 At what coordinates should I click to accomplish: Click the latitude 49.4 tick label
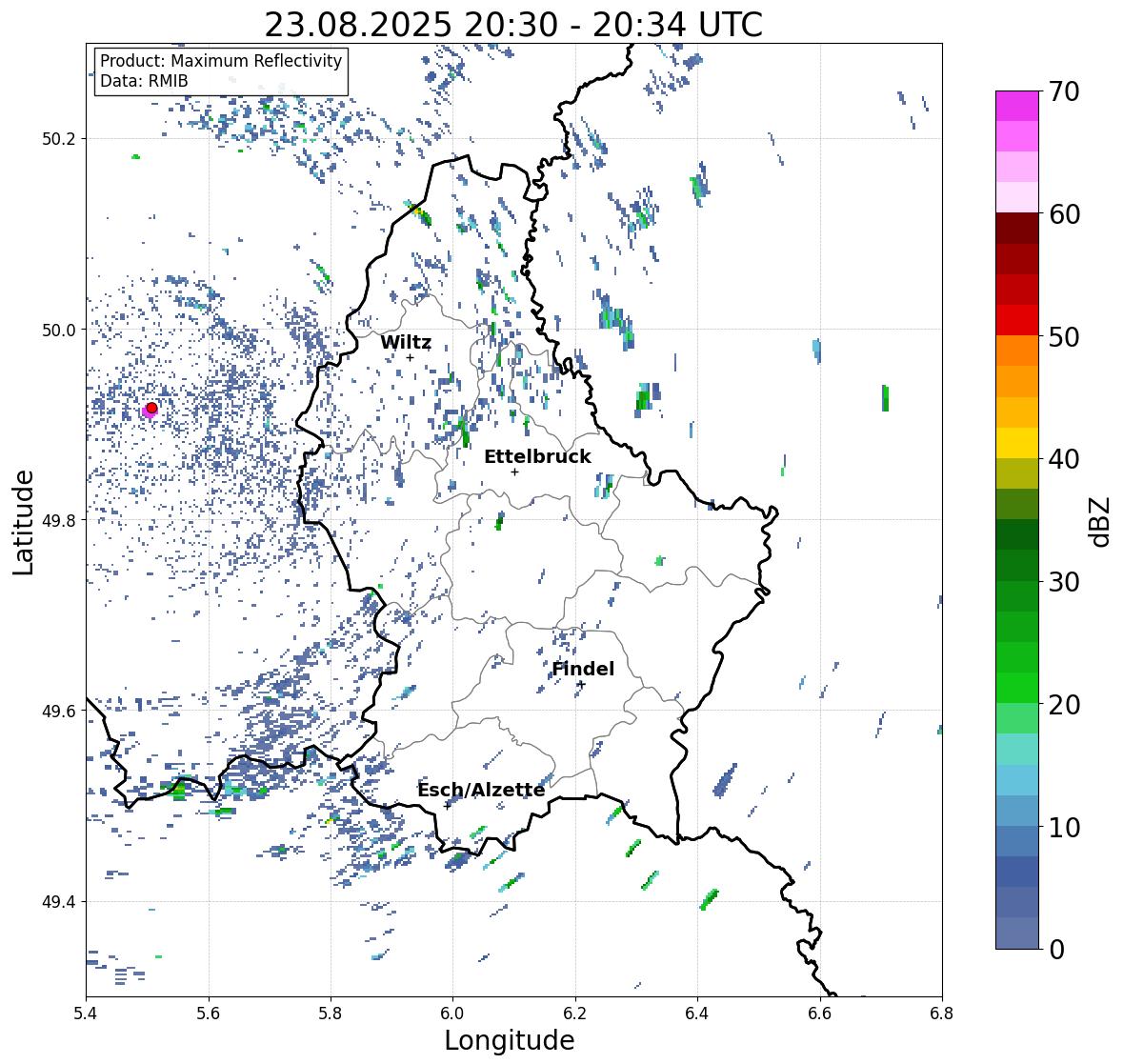tap(59, 902)
